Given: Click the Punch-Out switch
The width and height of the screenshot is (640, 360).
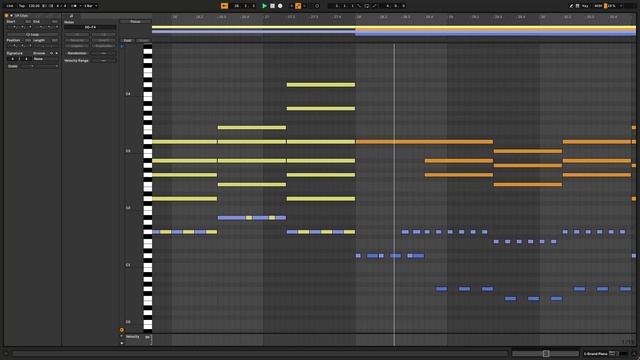Looking at the screenshot, I should pos(374,6).
